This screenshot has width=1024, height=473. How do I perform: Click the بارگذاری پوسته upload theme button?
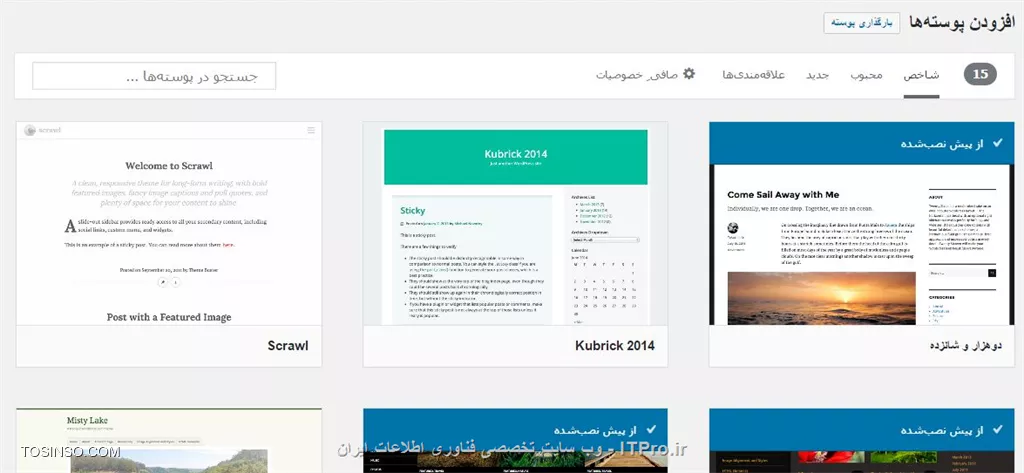pos(861,23)
